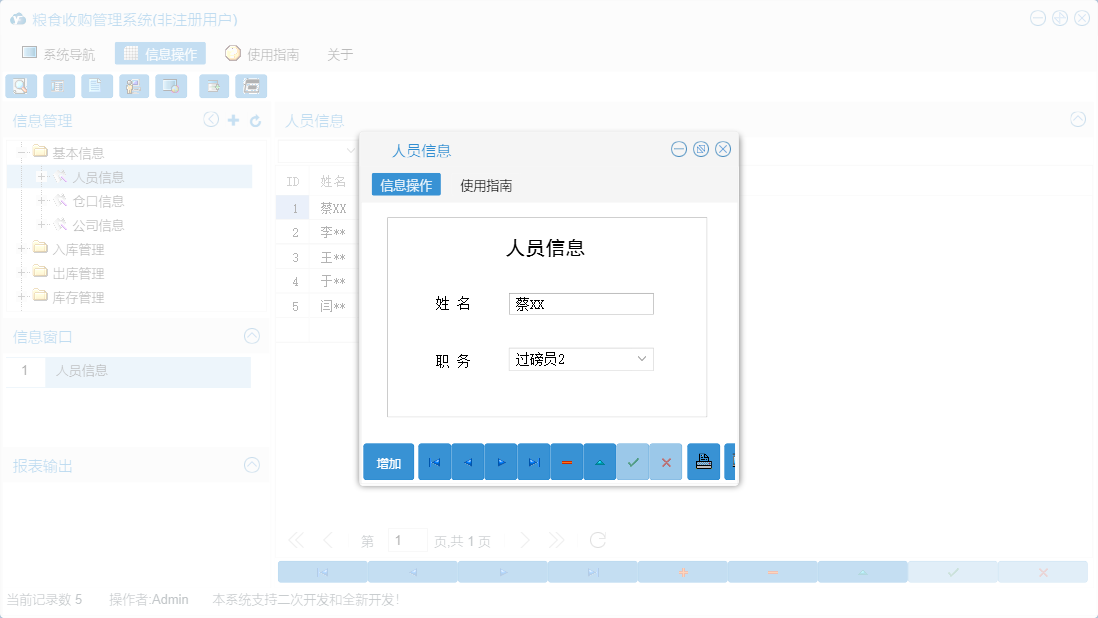The width and height of the screenshot is (1098, 618).
Task: Click the personnel management toolbar icon
Action: pyautogui.click(x=134, y=86)
